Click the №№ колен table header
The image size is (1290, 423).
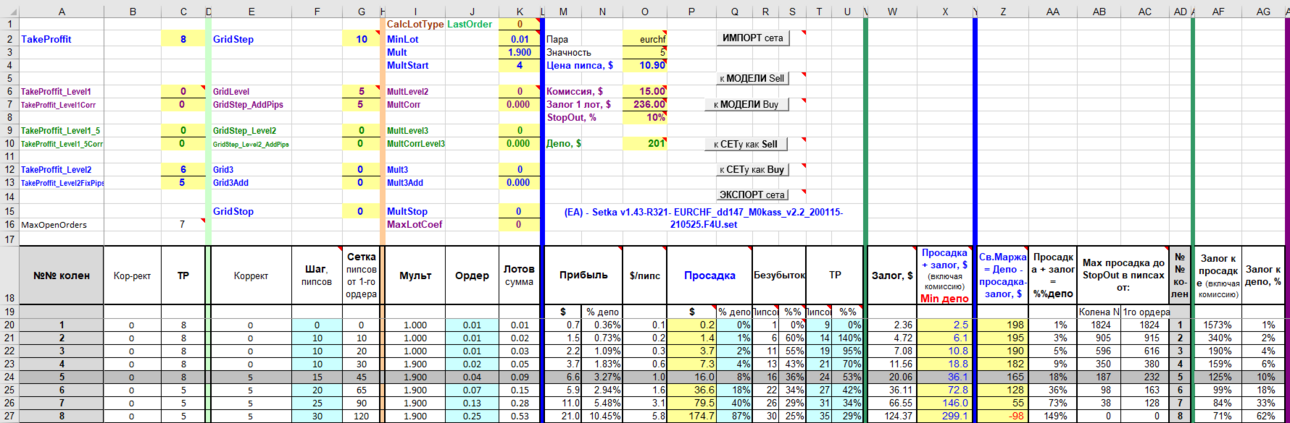point(61,275)
